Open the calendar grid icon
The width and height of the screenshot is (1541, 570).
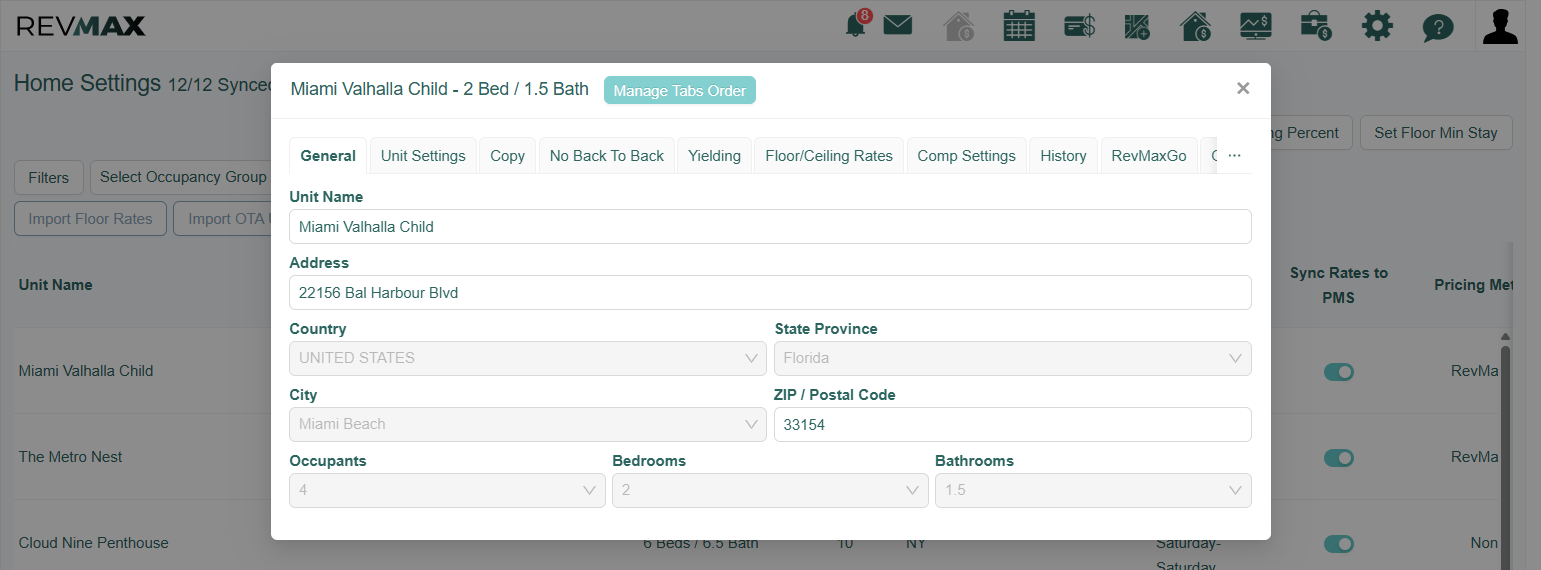[x=1019, y=26]
